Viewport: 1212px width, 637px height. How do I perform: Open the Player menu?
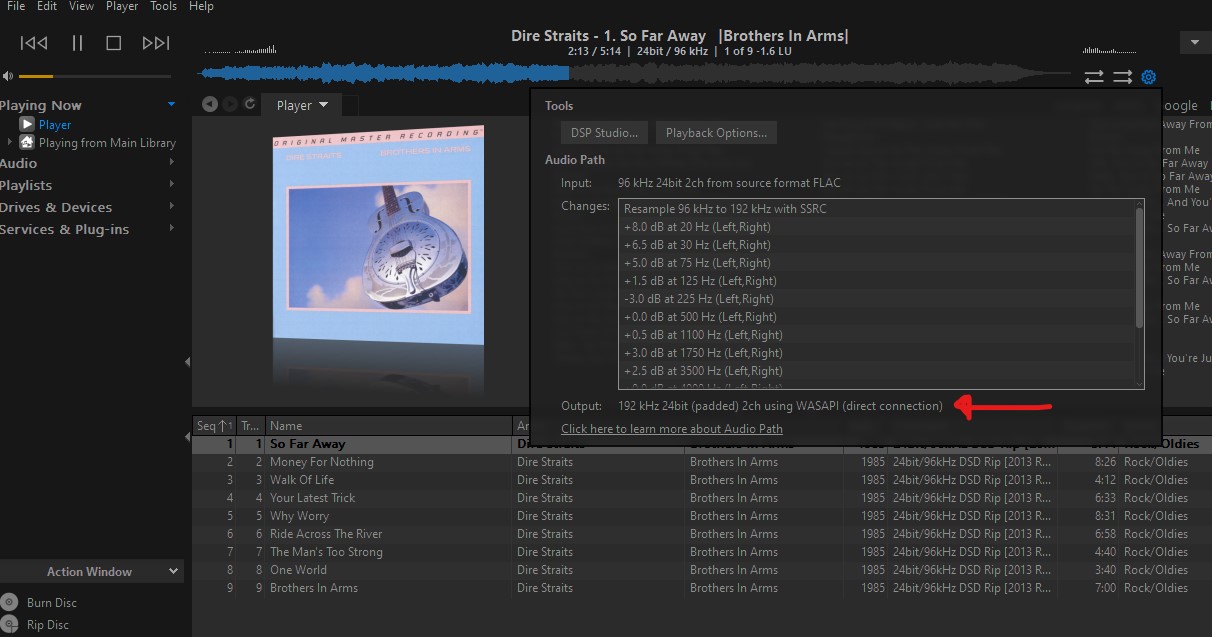pyautogui.click(x=122, y=6)
